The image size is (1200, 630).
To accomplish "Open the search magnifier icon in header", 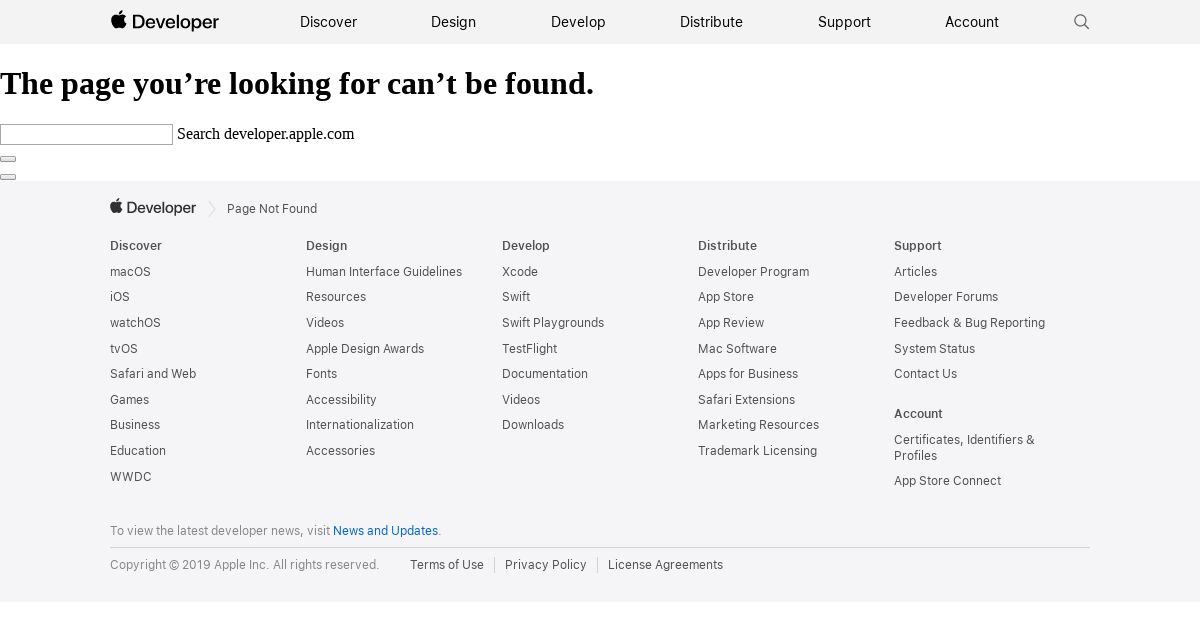I will [1081, 22].
